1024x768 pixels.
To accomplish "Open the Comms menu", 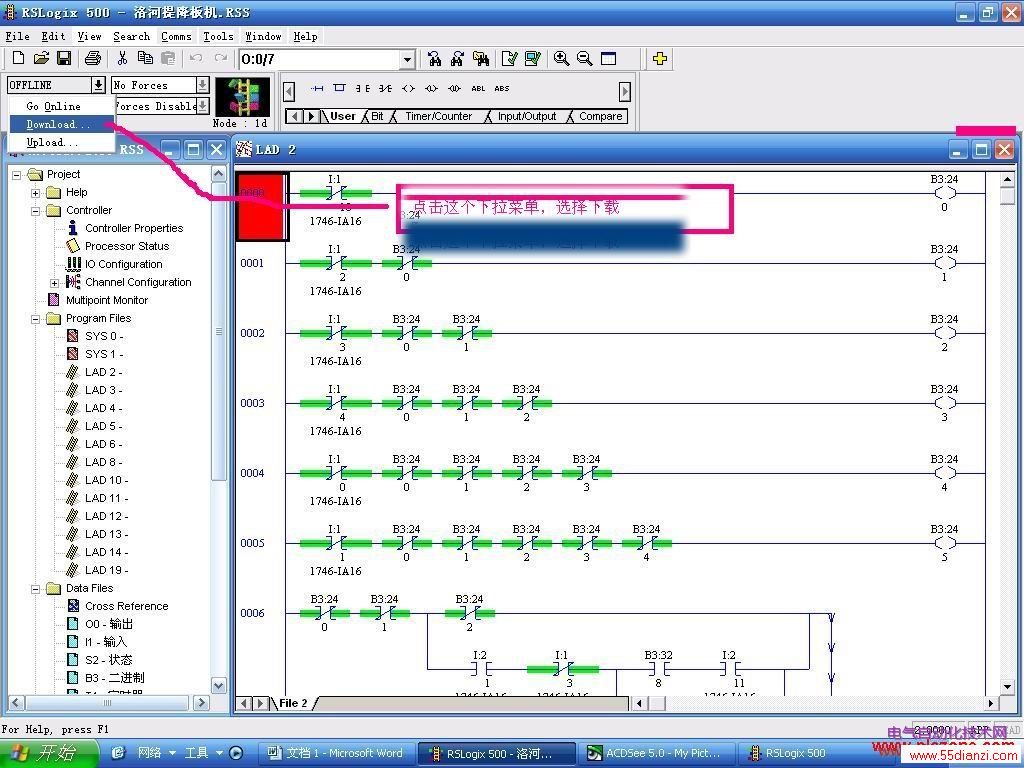I will [176, 37].
